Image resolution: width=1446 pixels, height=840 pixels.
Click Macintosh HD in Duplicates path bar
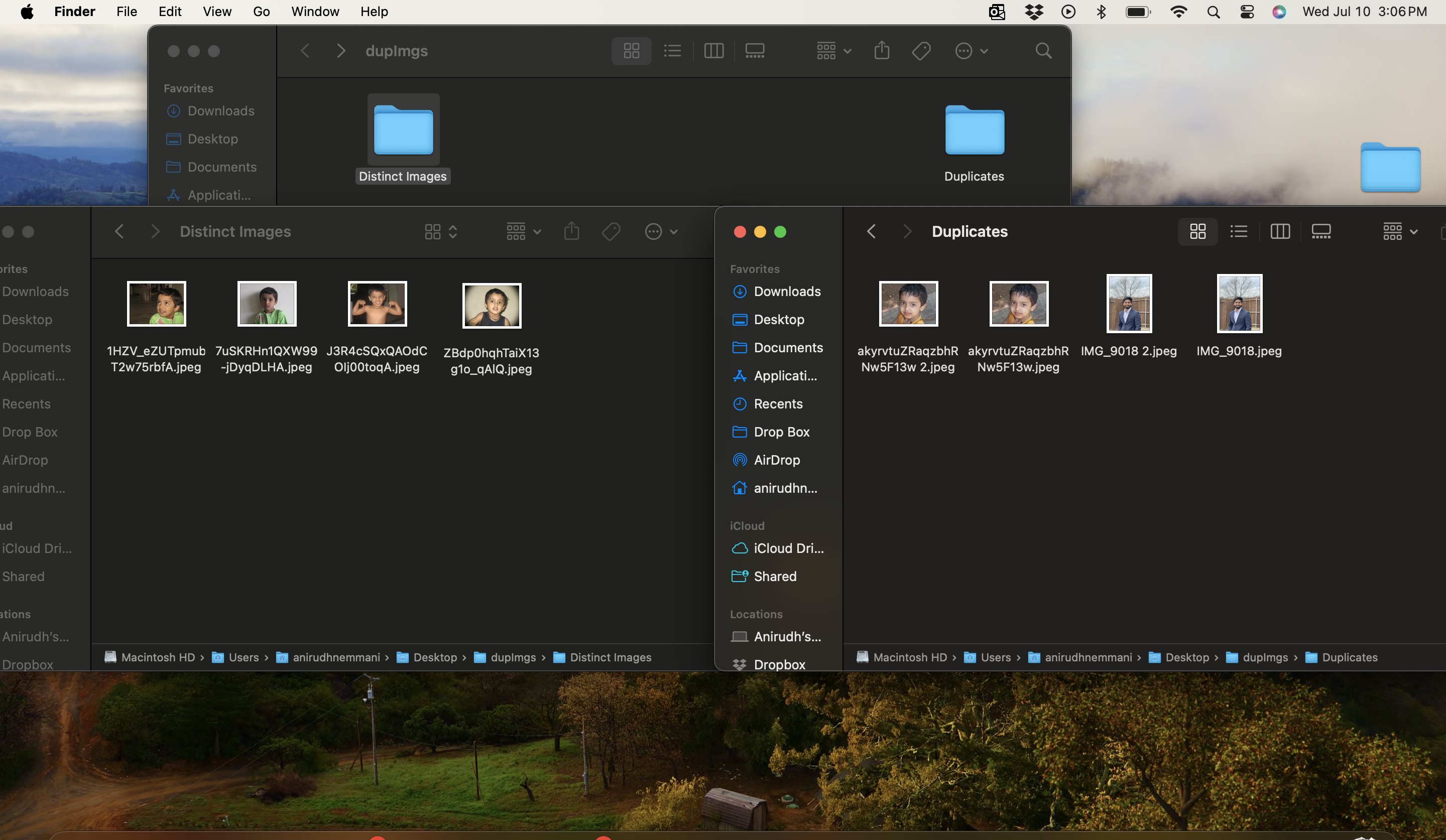tap(901, 657)
